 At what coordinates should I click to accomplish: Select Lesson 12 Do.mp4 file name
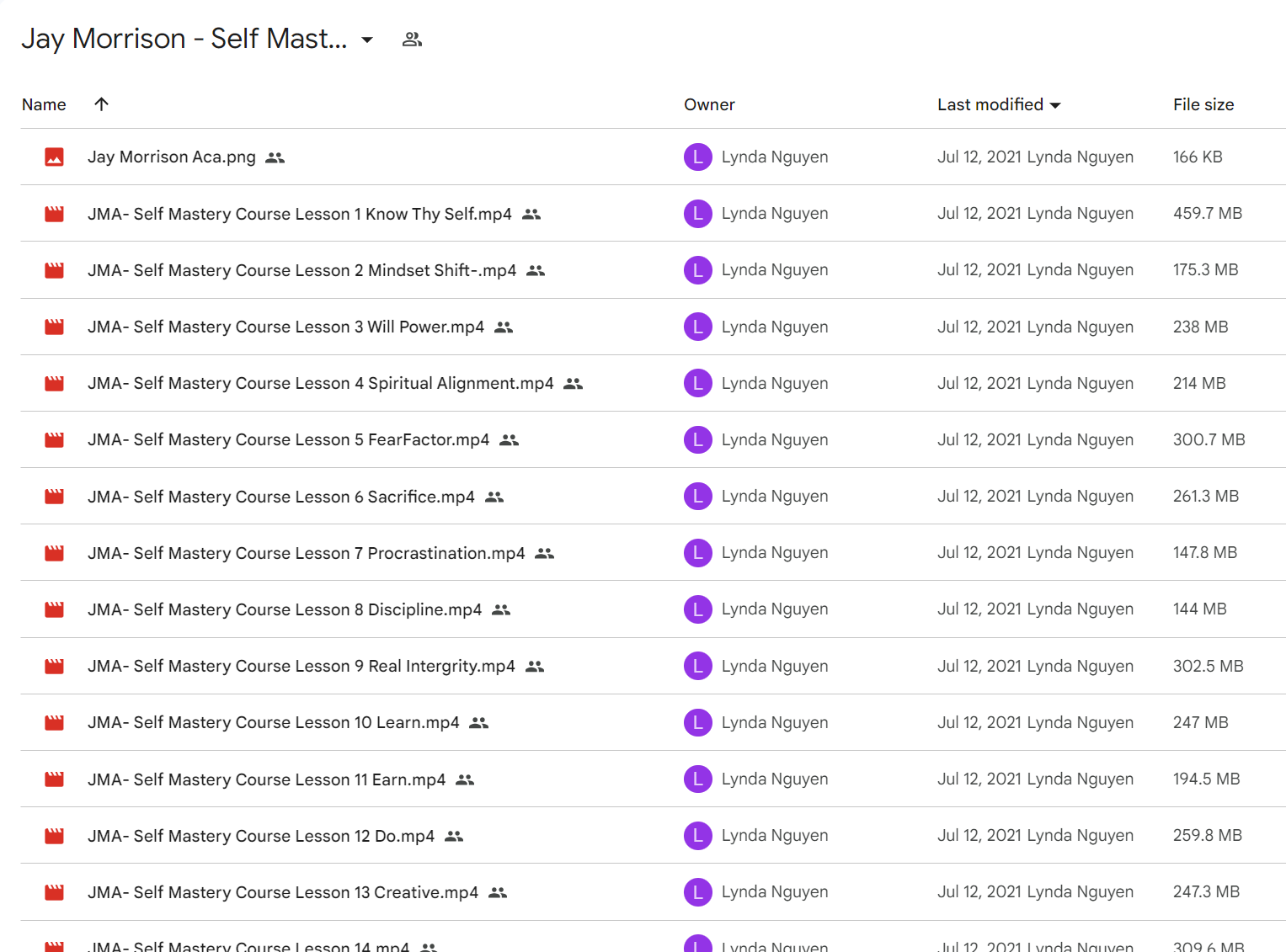[261, 836]
